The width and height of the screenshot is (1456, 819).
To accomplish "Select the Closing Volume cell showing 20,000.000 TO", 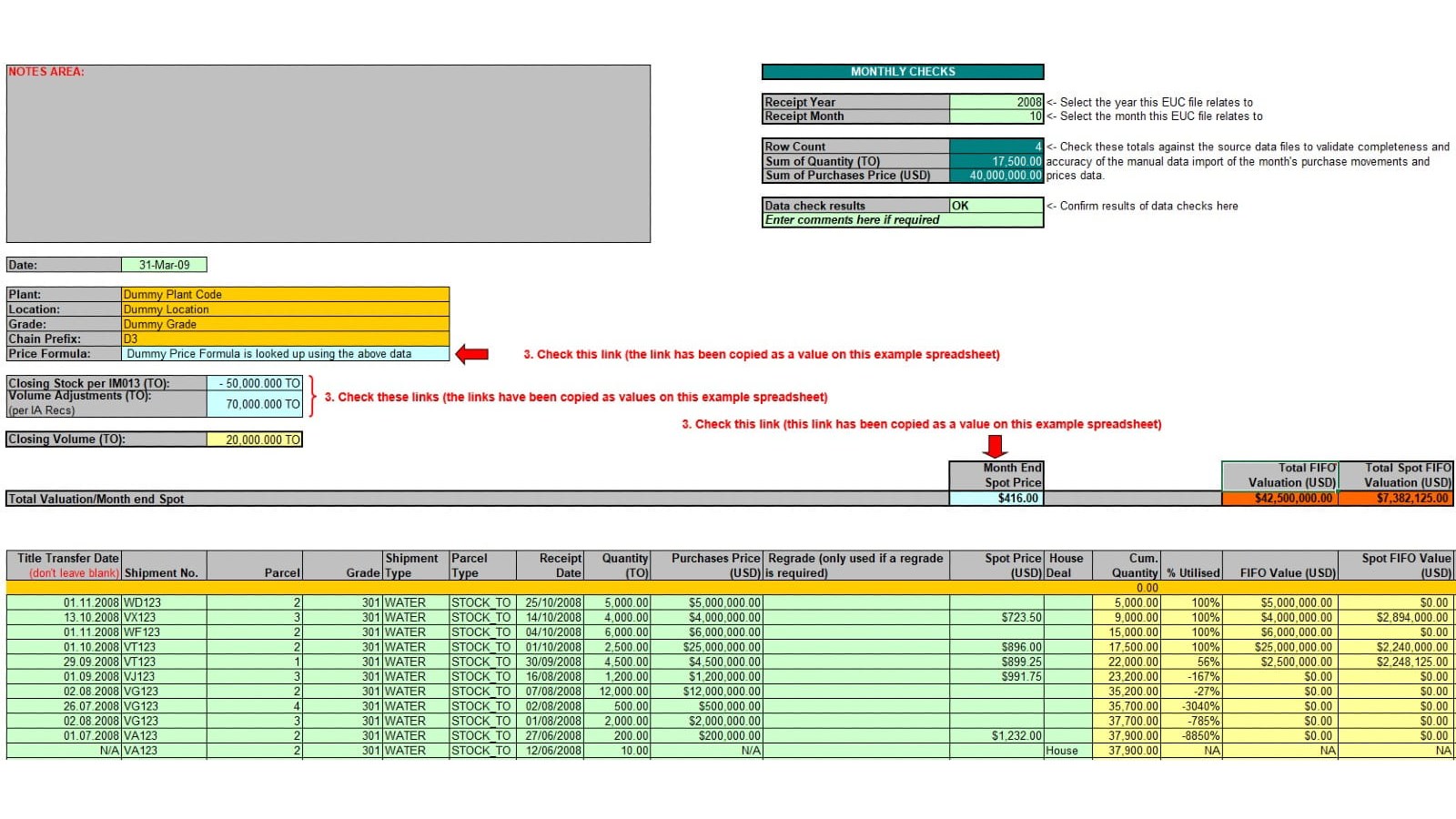I will [x=255, y=440].
